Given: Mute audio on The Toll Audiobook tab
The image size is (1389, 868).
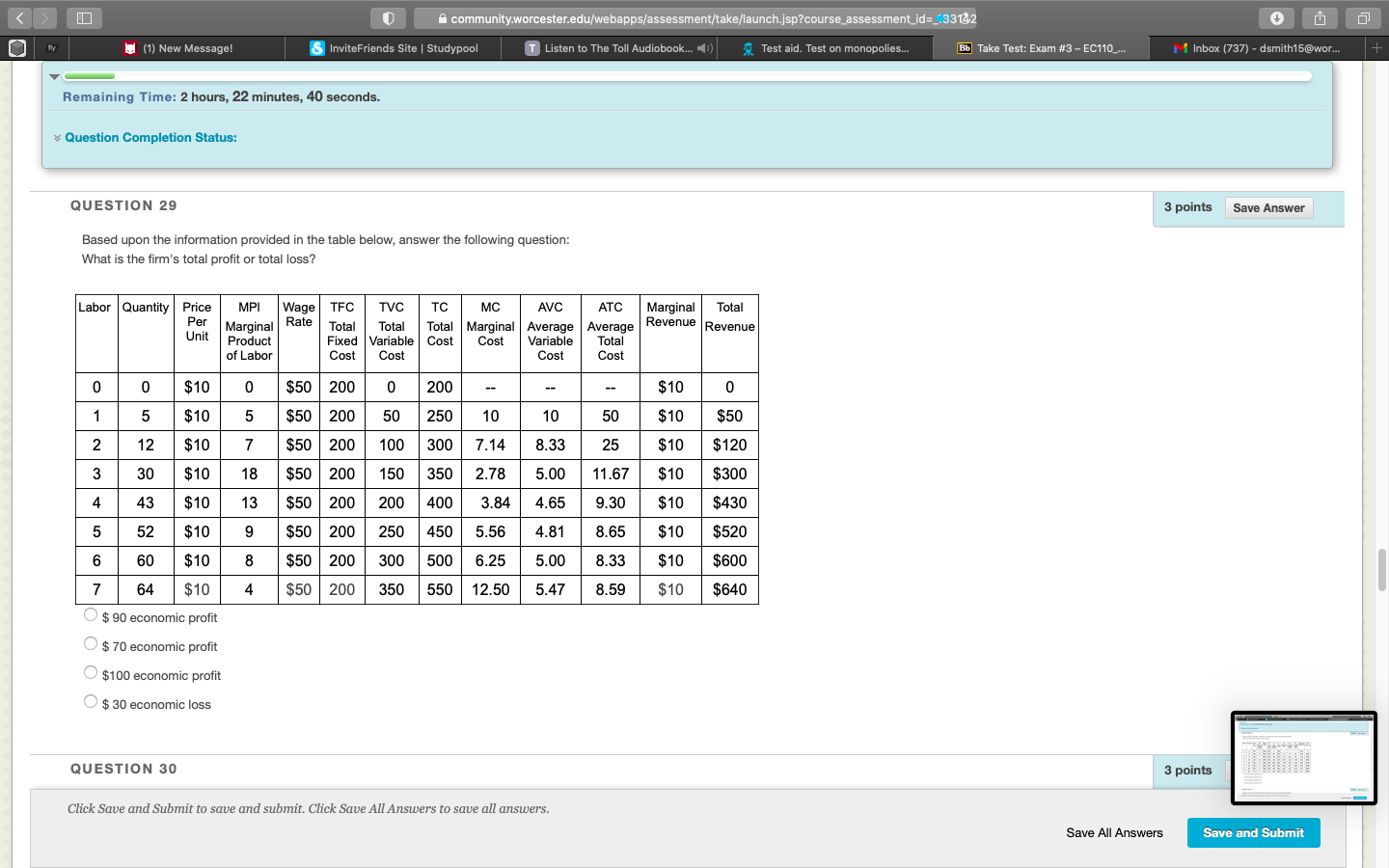Looking at the screenshot, I should pos(704,48).
